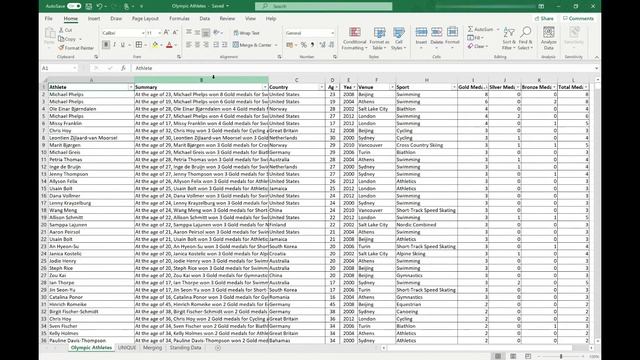
Task: Switch to the Review tab
Action: [227, 18]
